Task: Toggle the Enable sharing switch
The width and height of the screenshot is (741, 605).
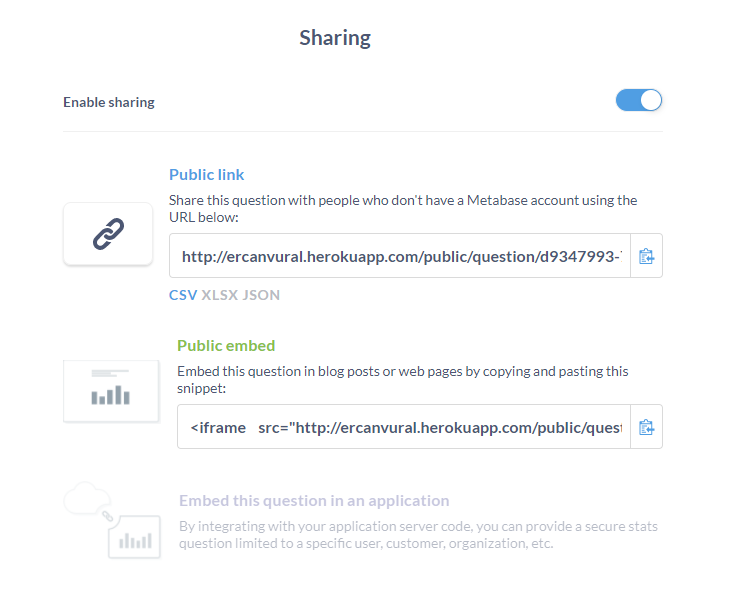Action: click(638, 100)
